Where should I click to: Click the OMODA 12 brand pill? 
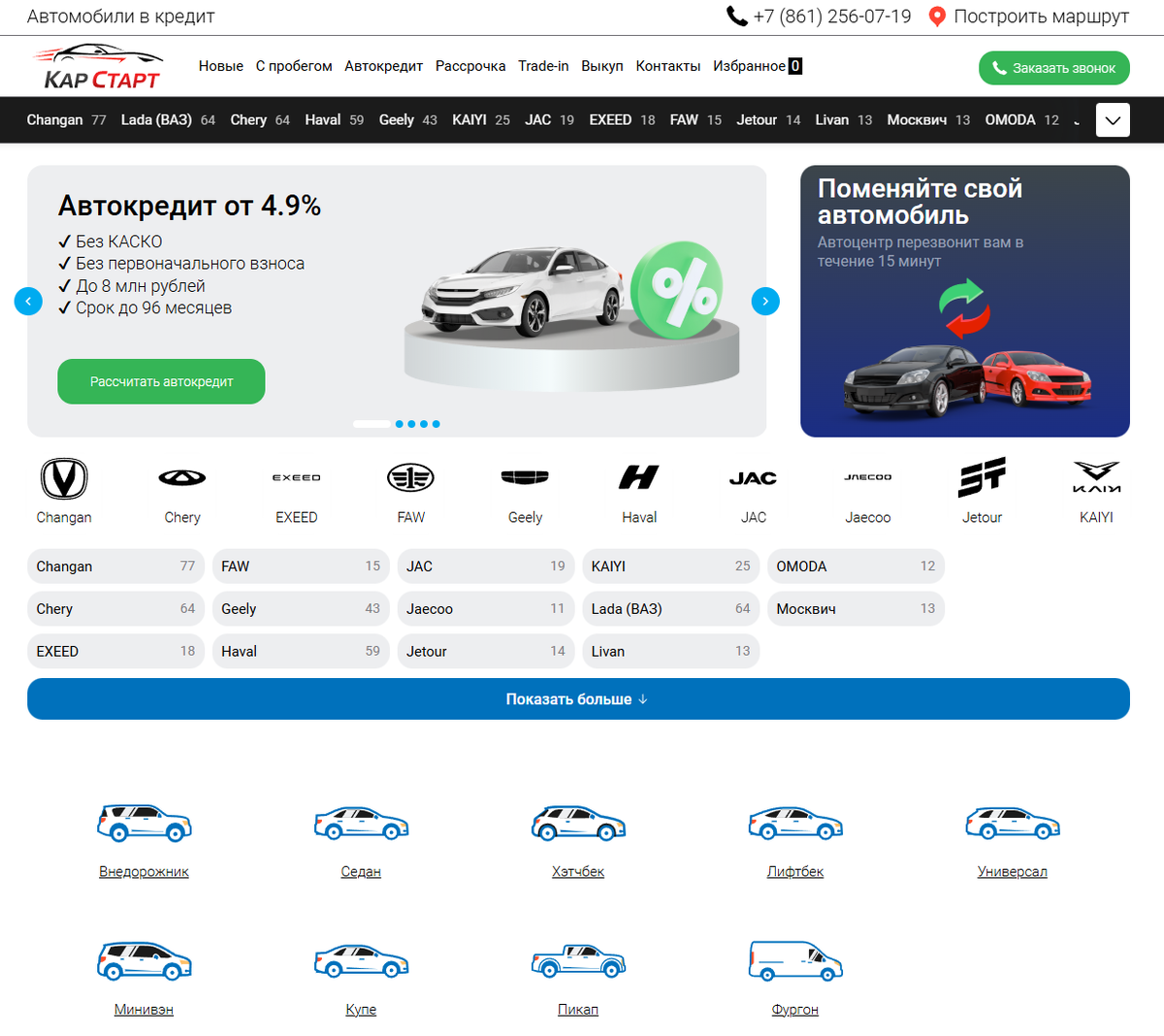(x=856, y=567)
